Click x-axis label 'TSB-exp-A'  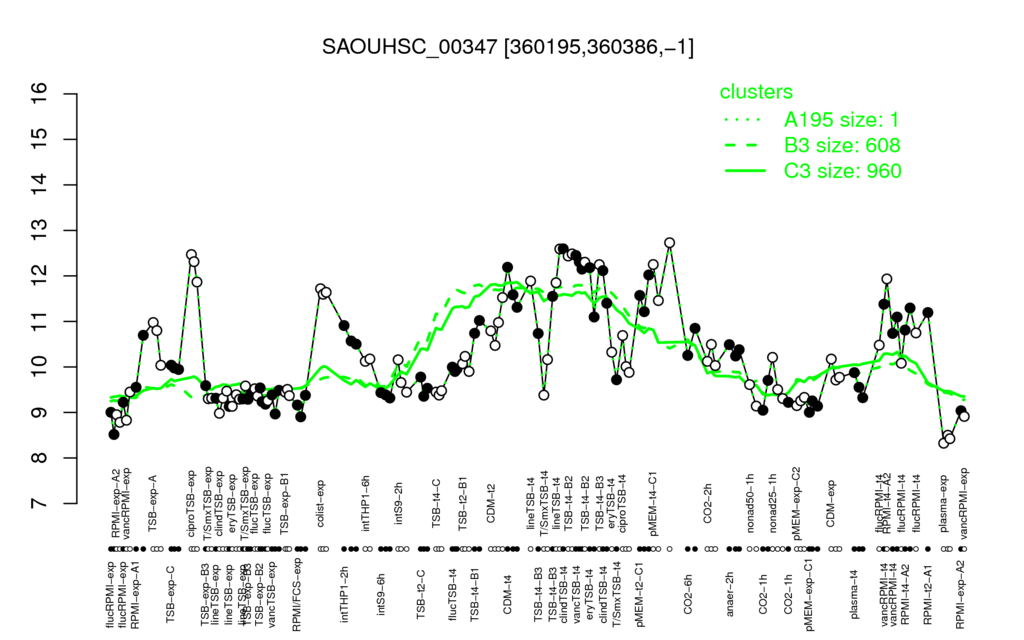click(153, 500)
